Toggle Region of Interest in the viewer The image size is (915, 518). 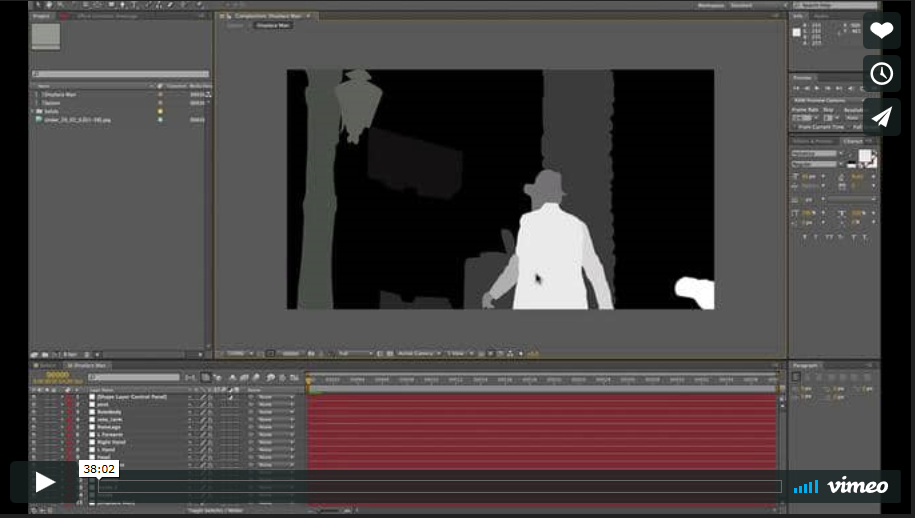click(379, 354)
